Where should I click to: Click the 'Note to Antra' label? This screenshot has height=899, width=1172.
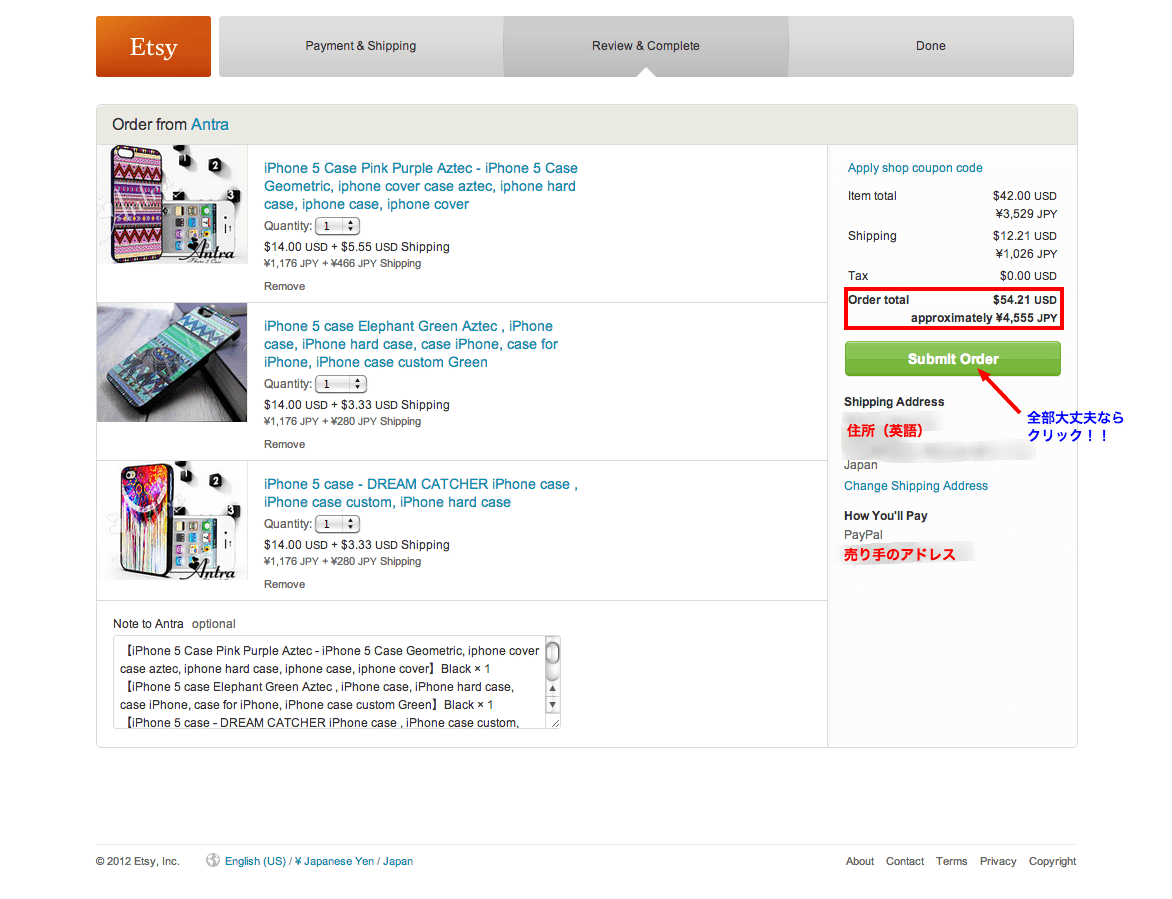(148, 624)
